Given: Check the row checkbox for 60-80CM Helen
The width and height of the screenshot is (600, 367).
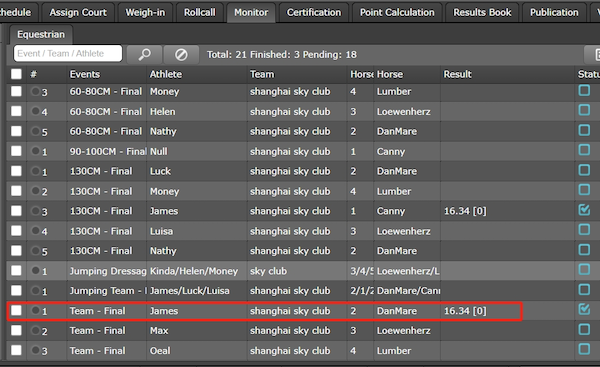Looking at the screenshot, I should tap(16, 111).
